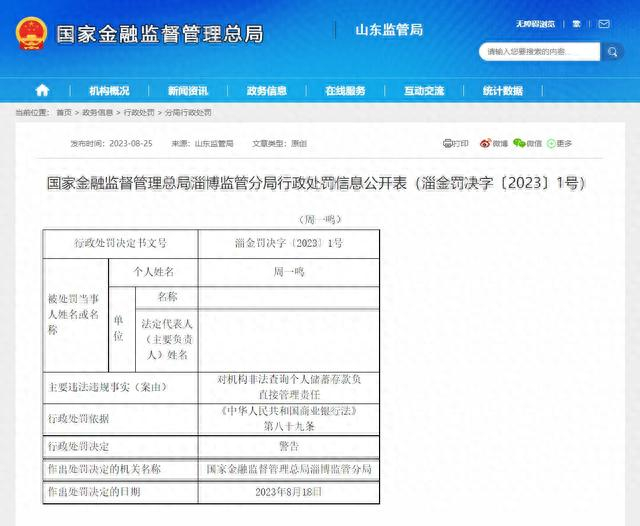Viewport: 640px width, 526px height.
Task: Click the 个人姓名 label cell
Action: tap(153, 272)
